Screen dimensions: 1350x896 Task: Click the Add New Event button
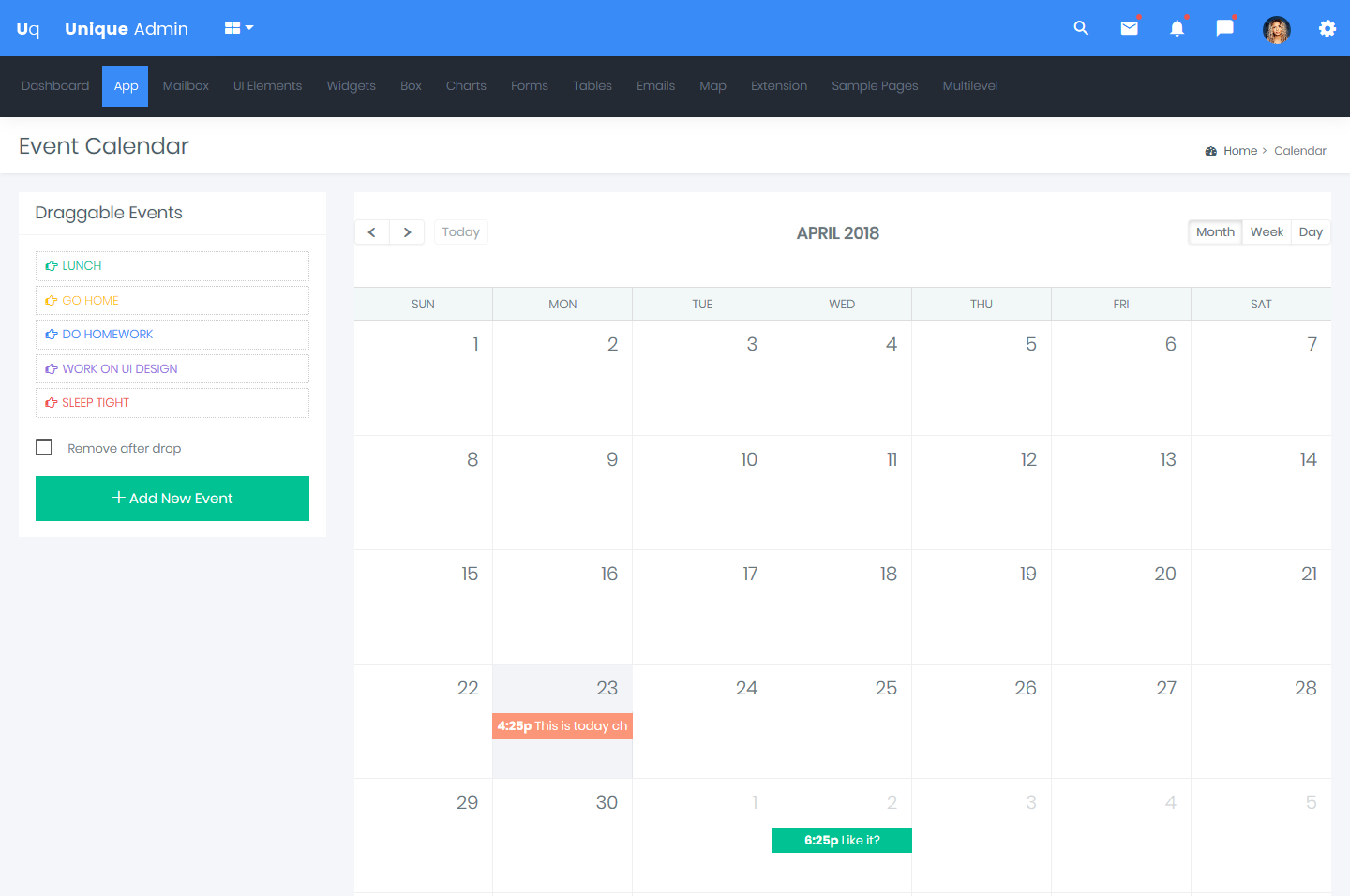tap(172, 498)
